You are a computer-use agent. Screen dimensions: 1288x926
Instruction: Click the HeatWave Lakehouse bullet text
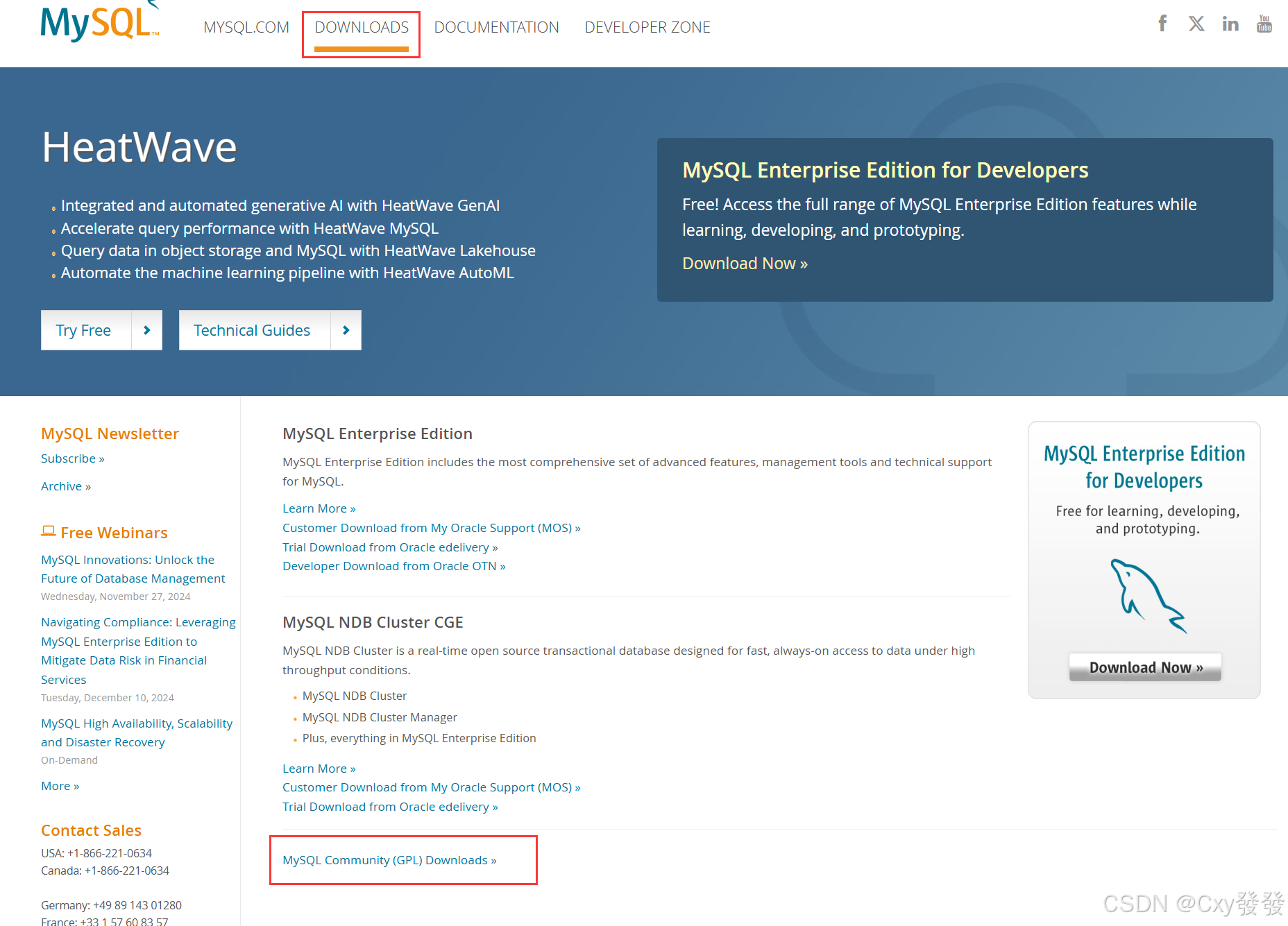coord(298,250)
